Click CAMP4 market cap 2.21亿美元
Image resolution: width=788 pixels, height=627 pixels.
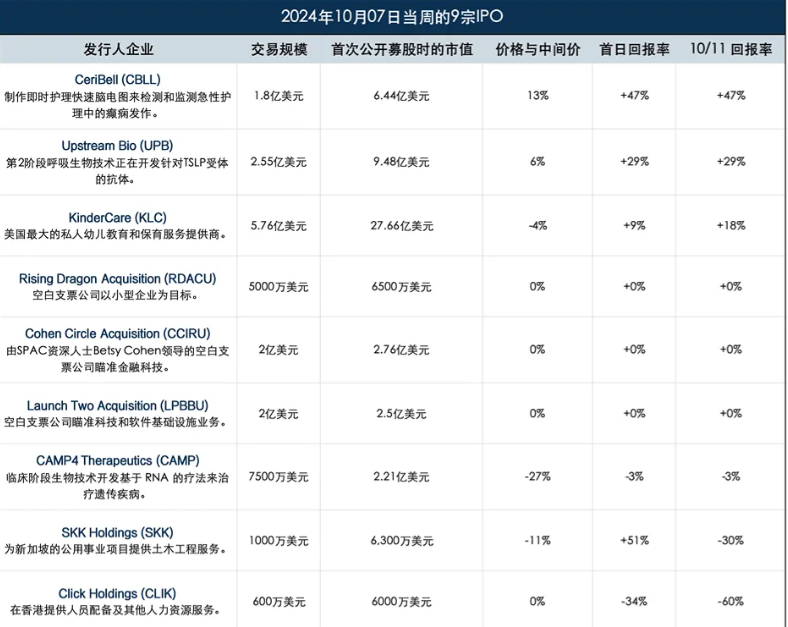pos(401,476)
